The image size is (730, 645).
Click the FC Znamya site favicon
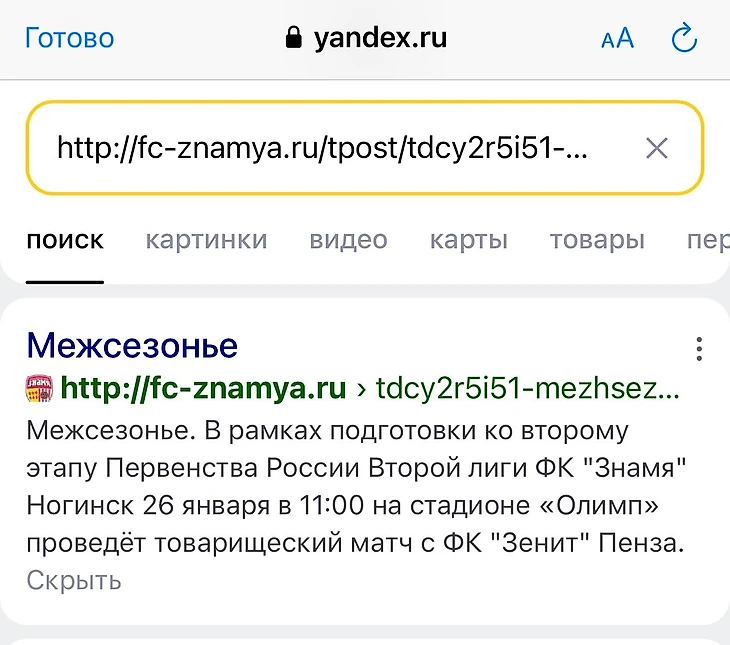40,389
